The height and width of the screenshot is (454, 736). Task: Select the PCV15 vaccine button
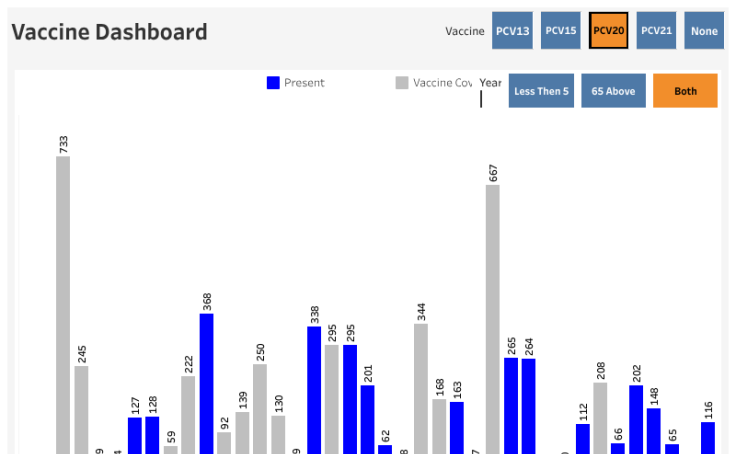[560, 31]
